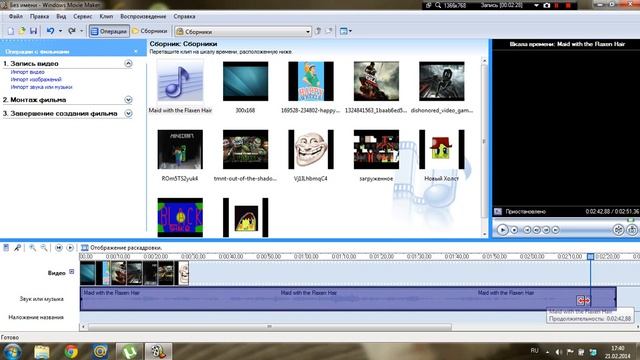Open the Воспроизведение menu
Viewport: 640px width, 360px height.
click(143, 16)
